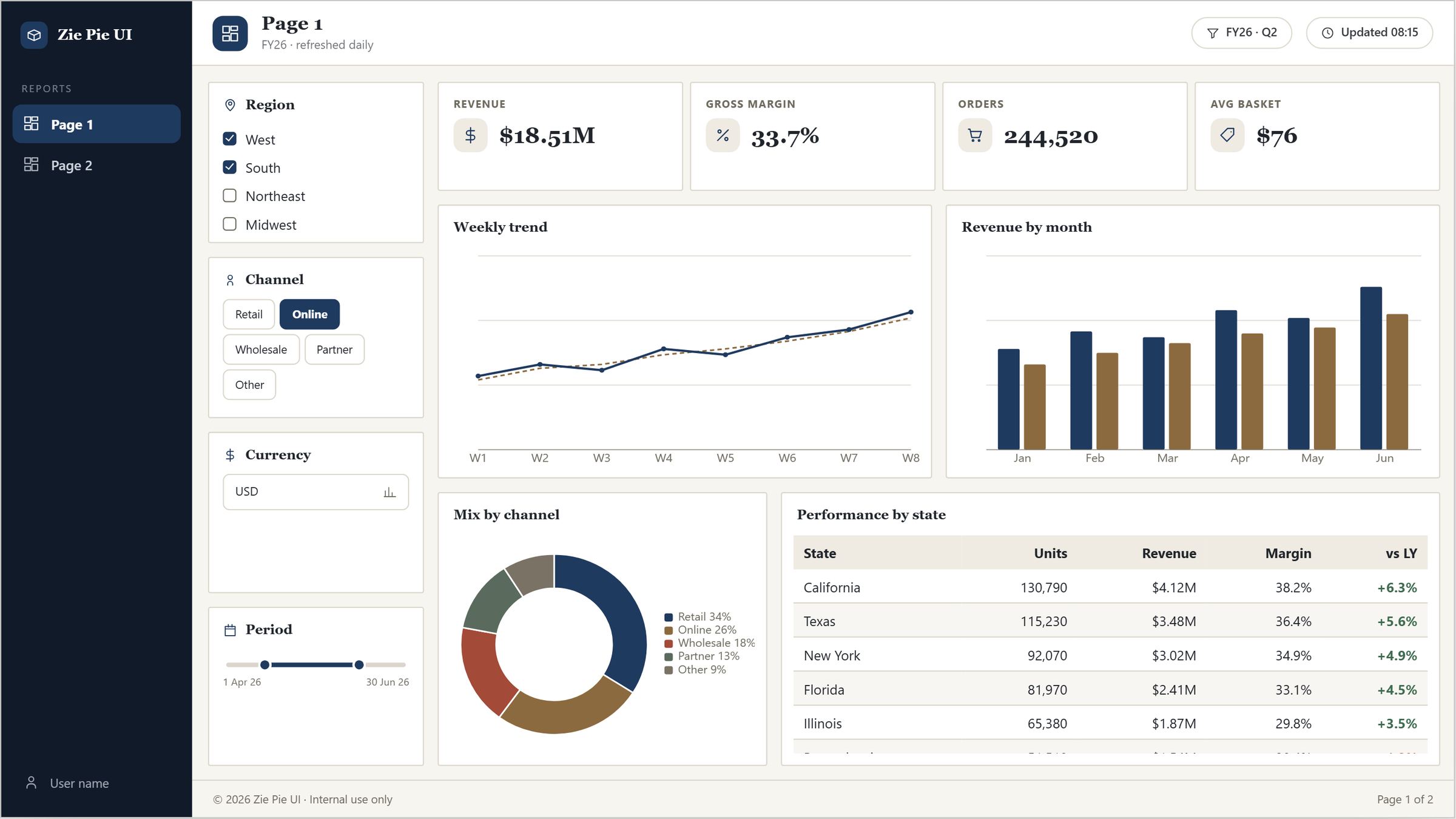This screenshot has height=819, width=1456.
Task: Click the Currency dollar sign icon
Action: [x=230, y=455]
